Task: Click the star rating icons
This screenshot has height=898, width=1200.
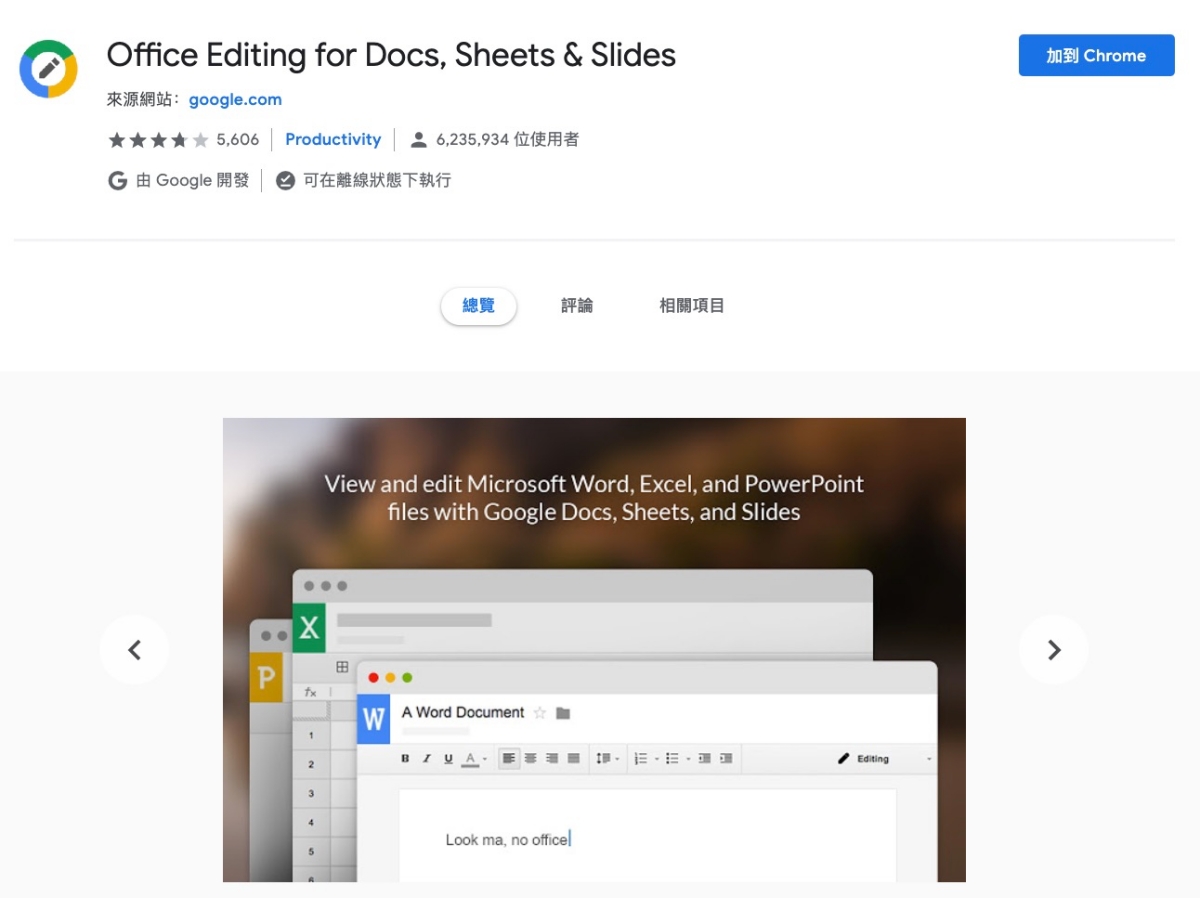Action: tap(158, 140)
